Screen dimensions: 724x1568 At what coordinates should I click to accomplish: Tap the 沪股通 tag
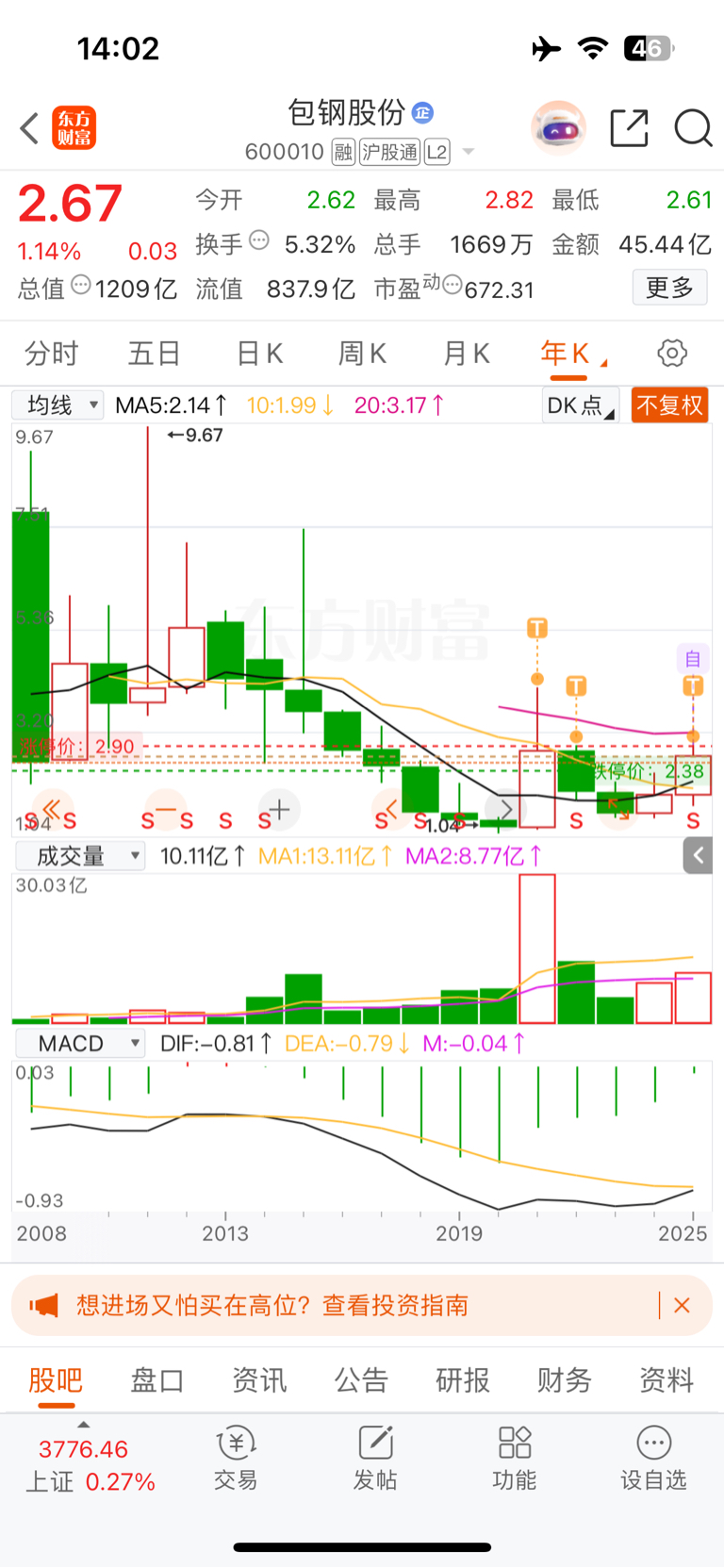point(389,152)
